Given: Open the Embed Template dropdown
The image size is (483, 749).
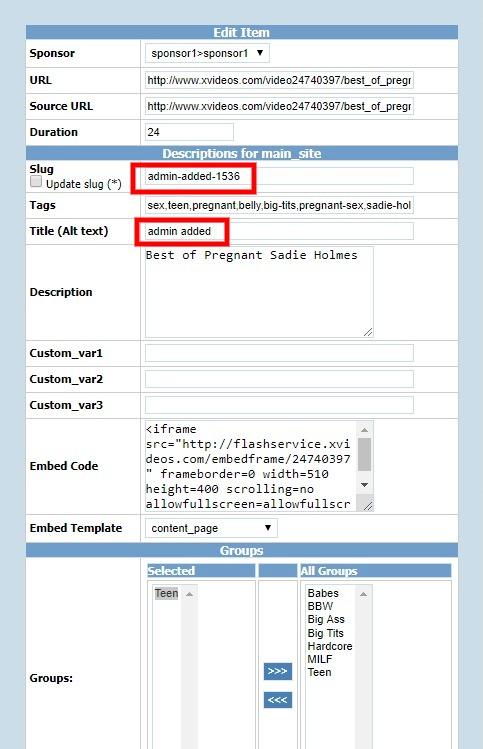Looking at the screenshot, I should click(211, 528).
